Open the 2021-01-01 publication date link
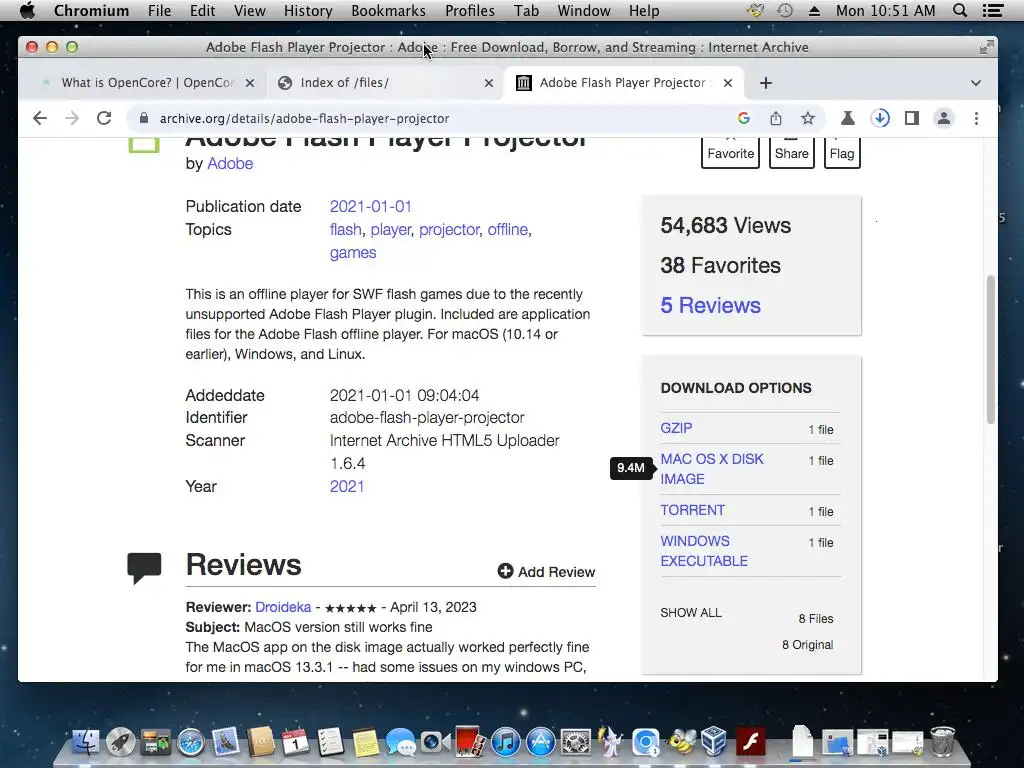1024x768 pixels. point(370,206)
